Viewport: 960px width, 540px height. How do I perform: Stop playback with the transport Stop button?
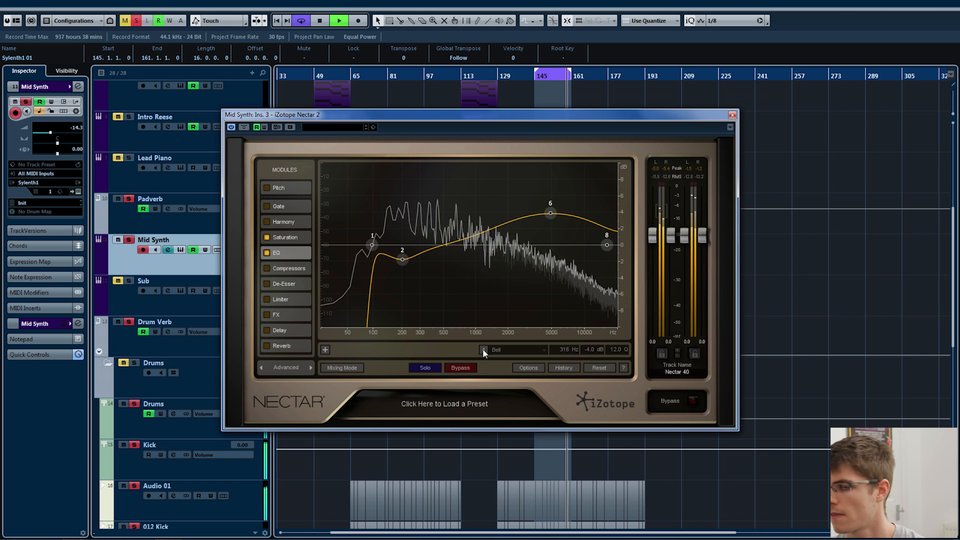(x=319, y=20)
